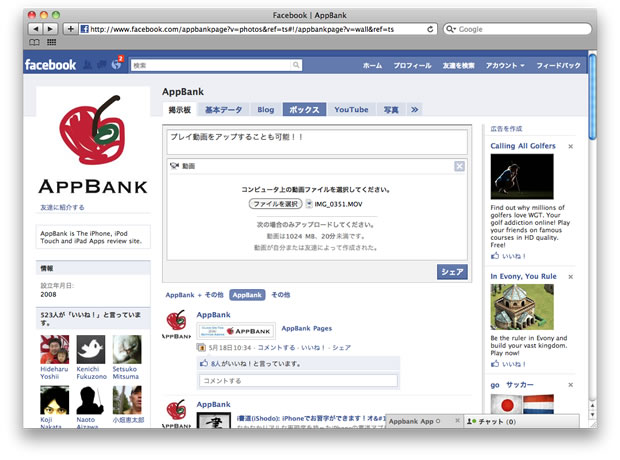Screen dimensions: 620x460
Task: Open Facebook notifications globe icon
Action: 117,64
